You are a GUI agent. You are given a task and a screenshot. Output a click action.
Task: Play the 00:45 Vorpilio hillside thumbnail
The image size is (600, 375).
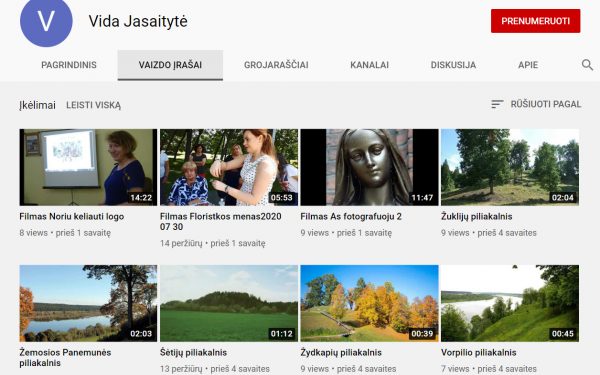[510, 303]
